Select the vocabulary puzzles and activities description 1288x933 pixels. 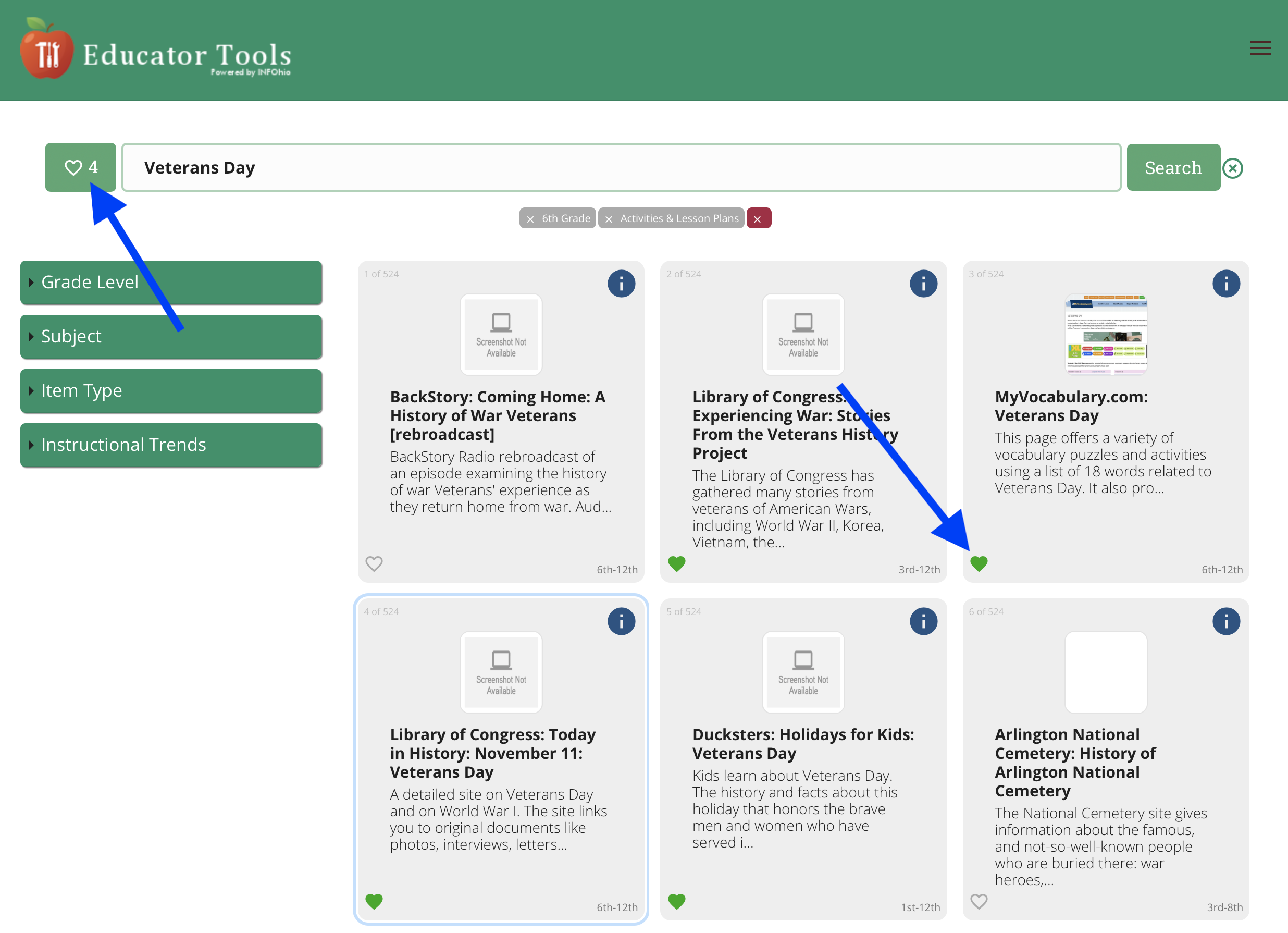click(1103, 463)
